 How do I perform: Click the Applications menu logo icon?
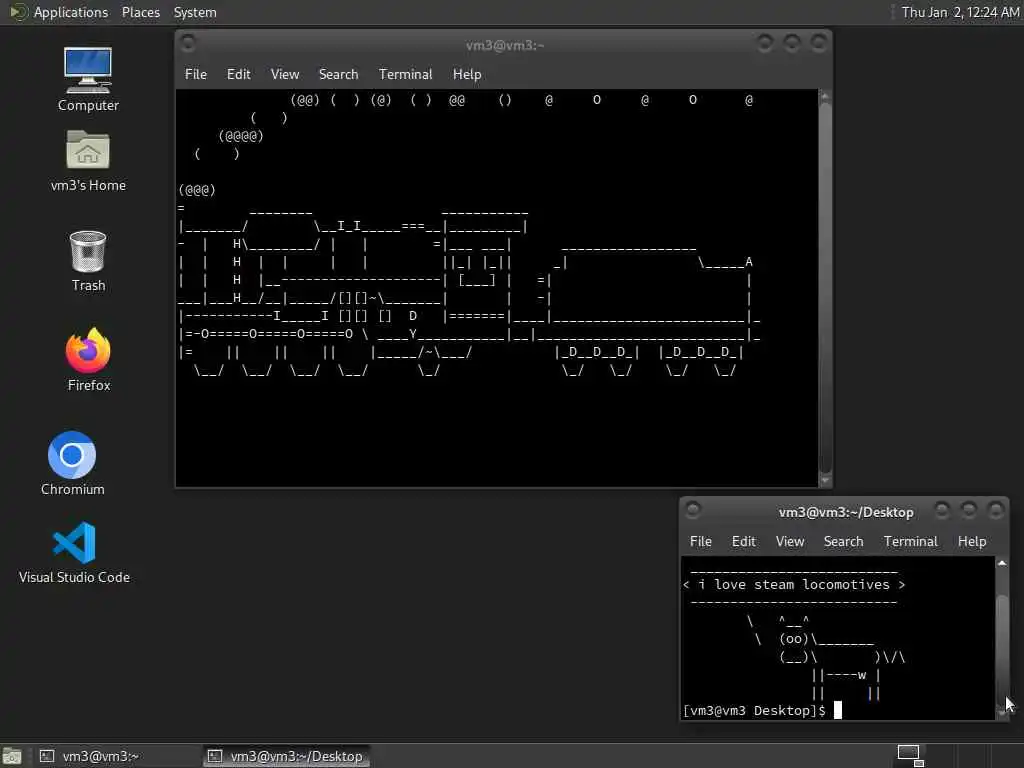(18, 12)
